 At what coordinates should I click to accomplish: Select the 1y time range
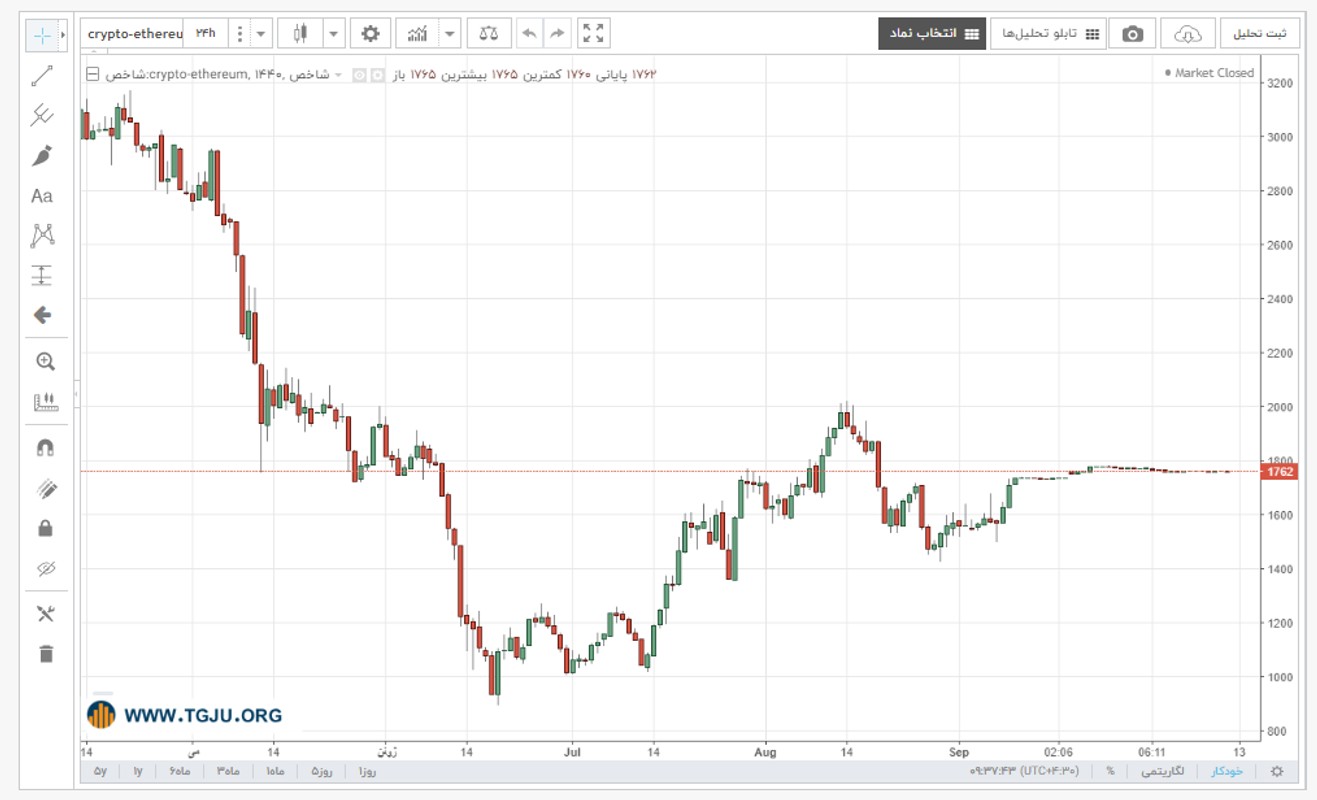tap(137, 771)
